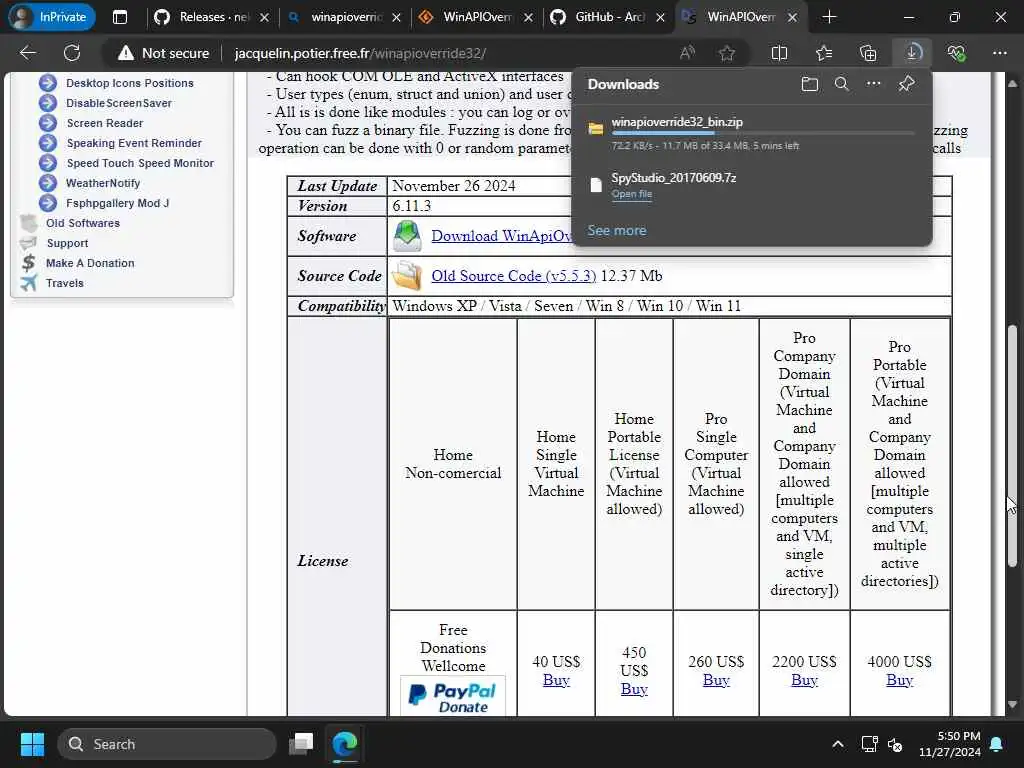The height and width of the screenshot is (768, 1024).
Task: Open Travels sidebar link
Action: (65, 283)
